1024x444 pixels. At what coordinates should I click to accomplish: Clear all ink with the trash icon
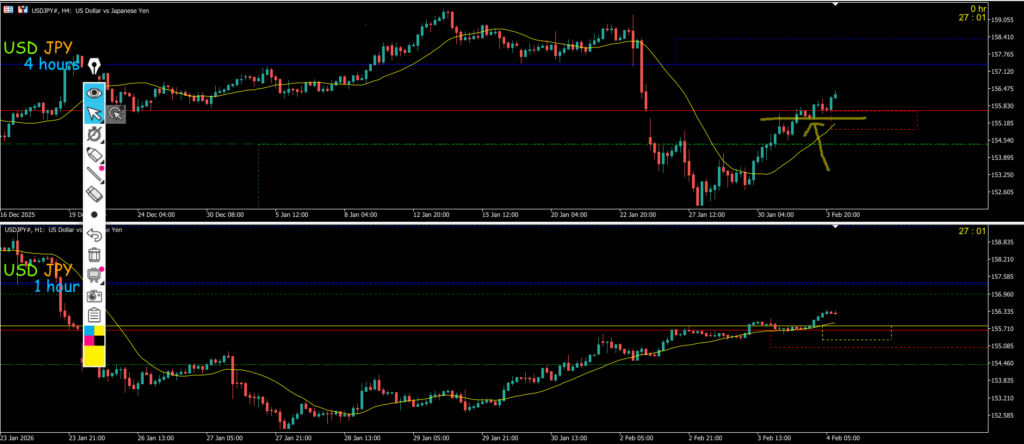(x=94, y=255)
